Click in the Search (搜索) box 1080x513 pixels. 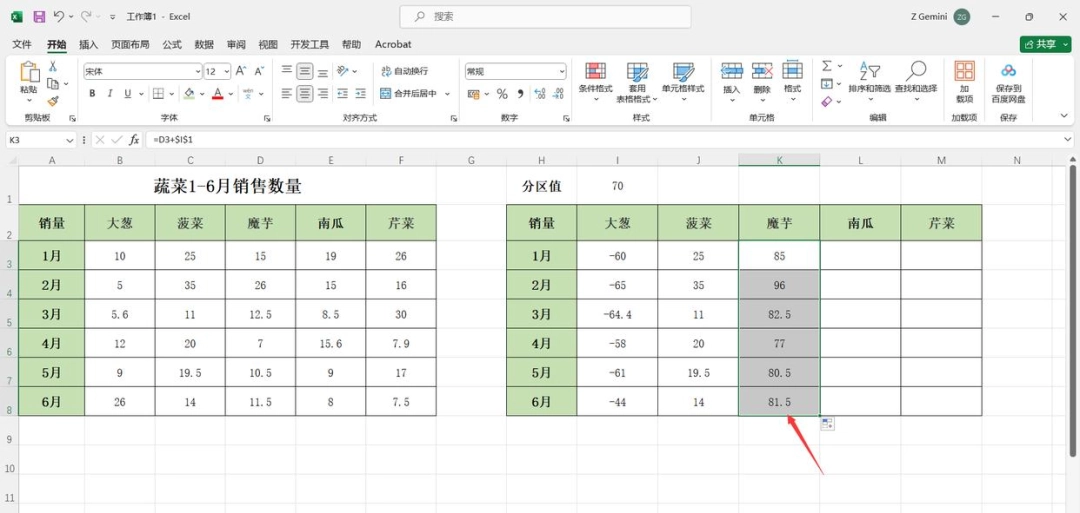tap(545, 17)
